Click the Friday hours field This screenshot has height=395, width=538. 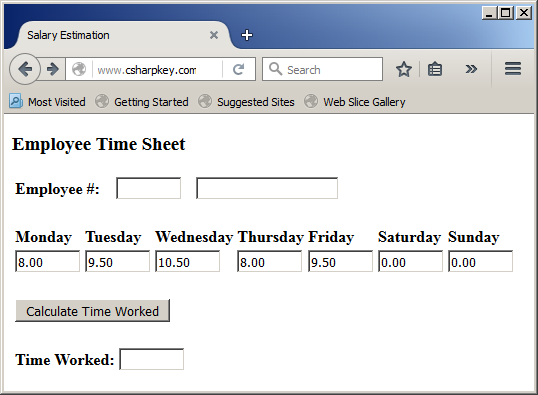(x=340, y=261)
